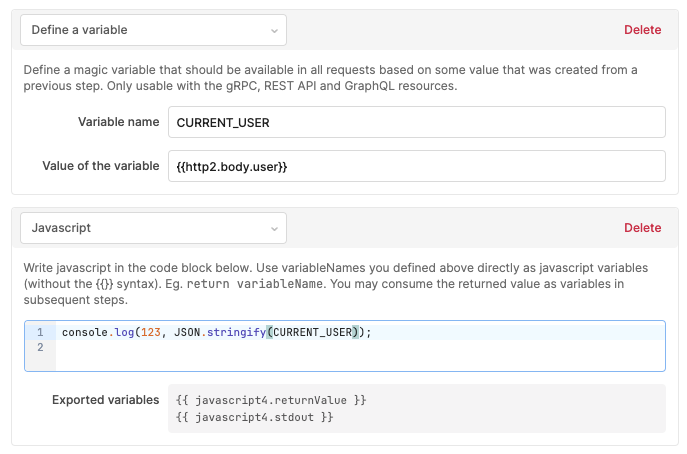Image resolution: width=687 pixels, height=454 pixels.
Task: Click the javascript4.returnValue exported variable
Action: coord(271,400)
